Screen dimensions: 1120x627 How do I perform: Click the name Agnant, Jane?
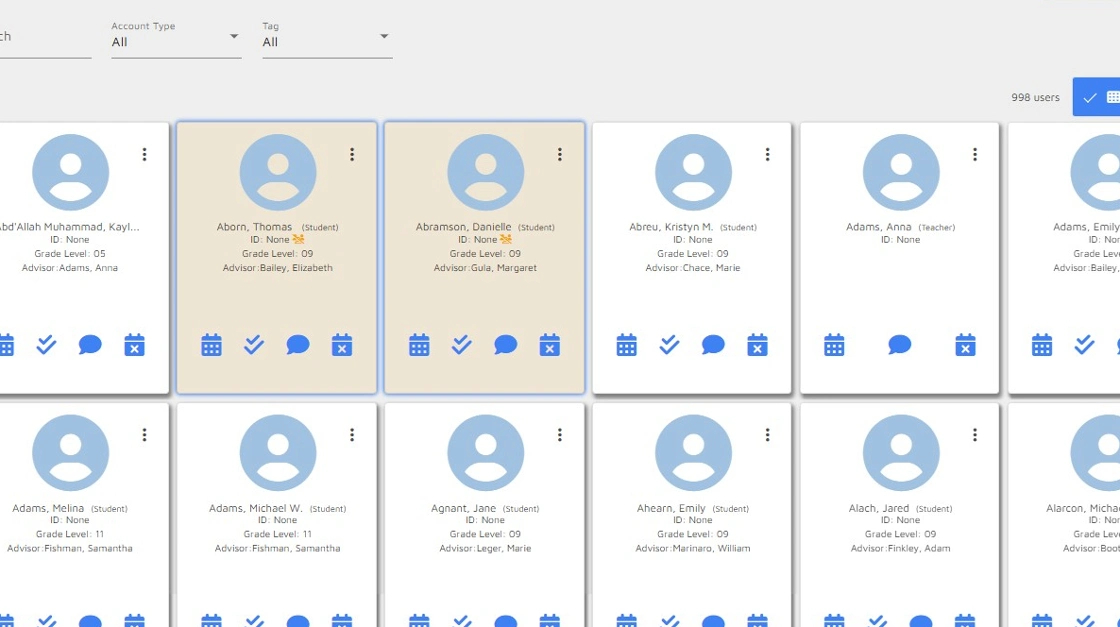click(x=464, y=508)
